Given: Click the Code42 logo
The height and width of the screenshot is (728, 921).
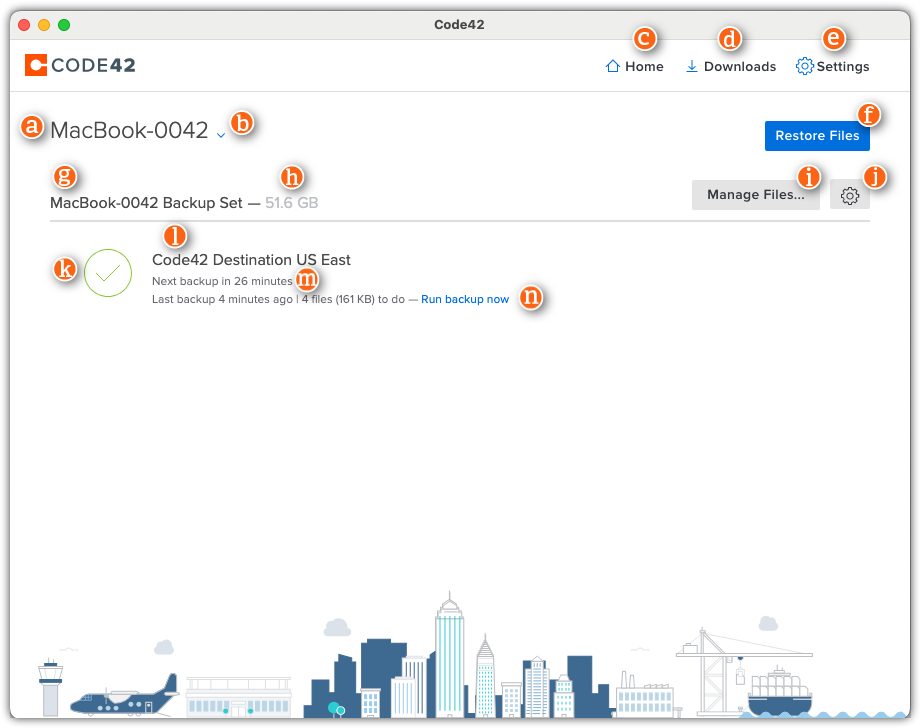Looking at the screenshot, I should (80, 65).
